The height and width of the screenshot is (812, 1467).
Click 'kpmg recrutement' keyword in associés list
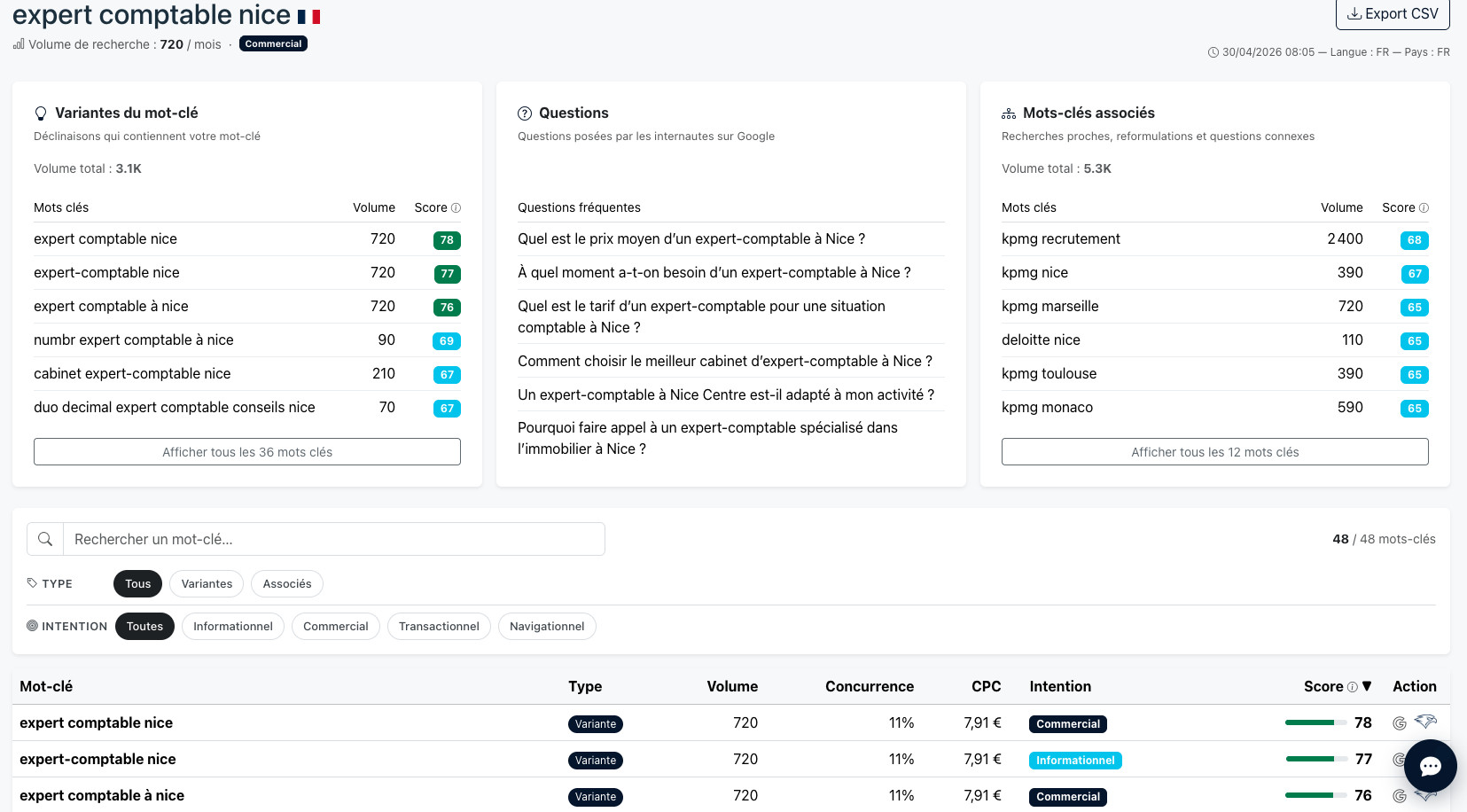point(1061,238)
